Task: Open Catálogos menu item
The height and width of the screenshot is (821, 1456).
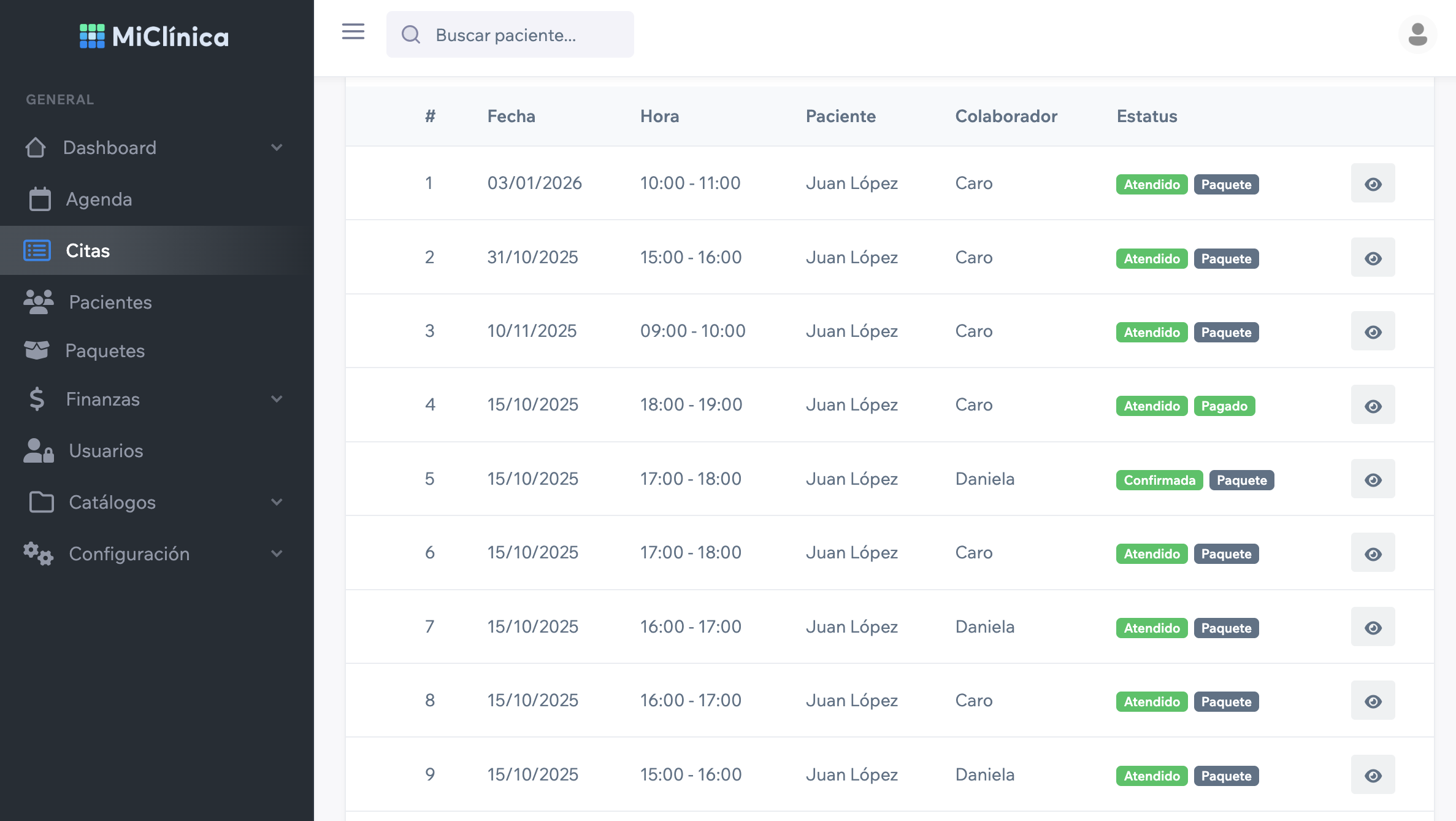Action: 112,503
